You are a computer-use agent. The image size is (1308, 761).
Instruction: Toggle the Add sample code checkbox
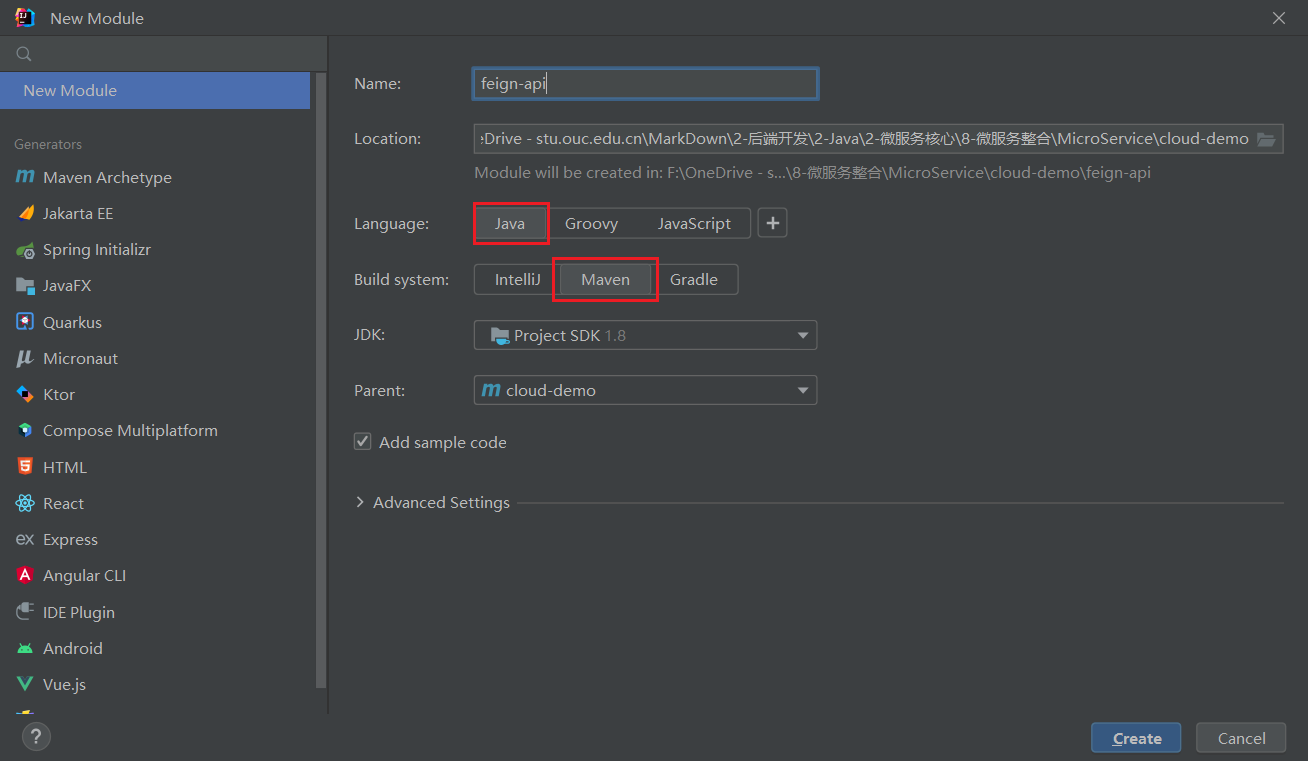[x=363, y=441]
